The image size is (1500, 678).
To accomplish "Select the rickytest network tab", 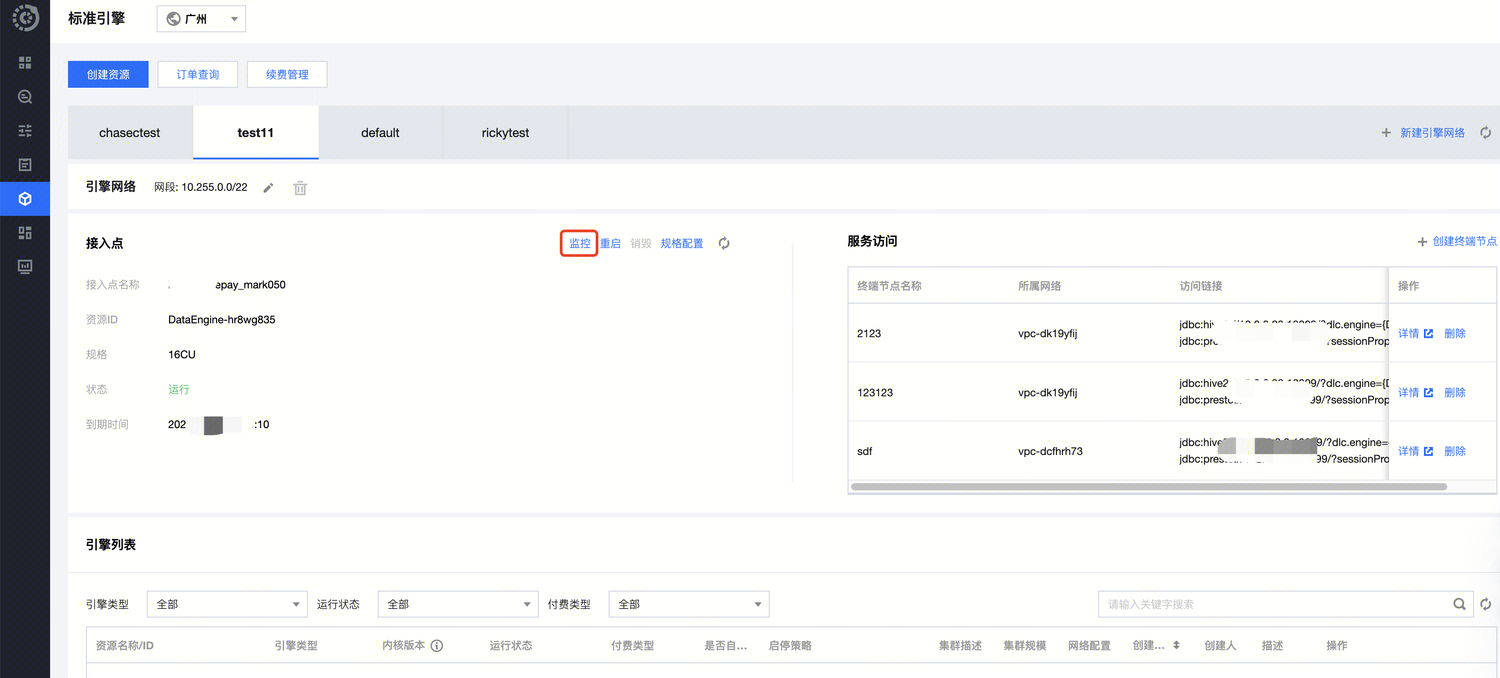I will (505, 133).
